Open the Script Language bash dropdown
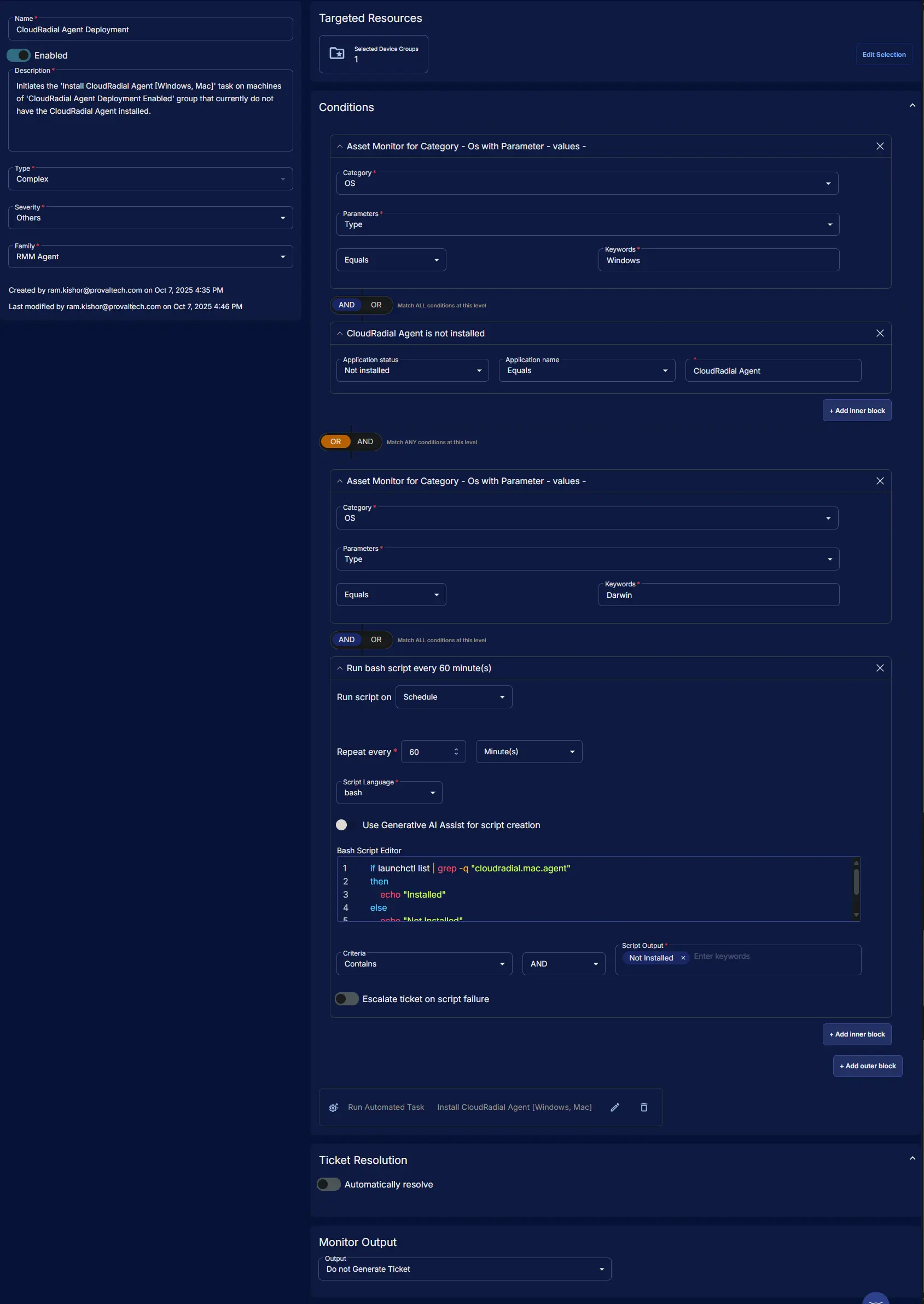 coord(389,793)
